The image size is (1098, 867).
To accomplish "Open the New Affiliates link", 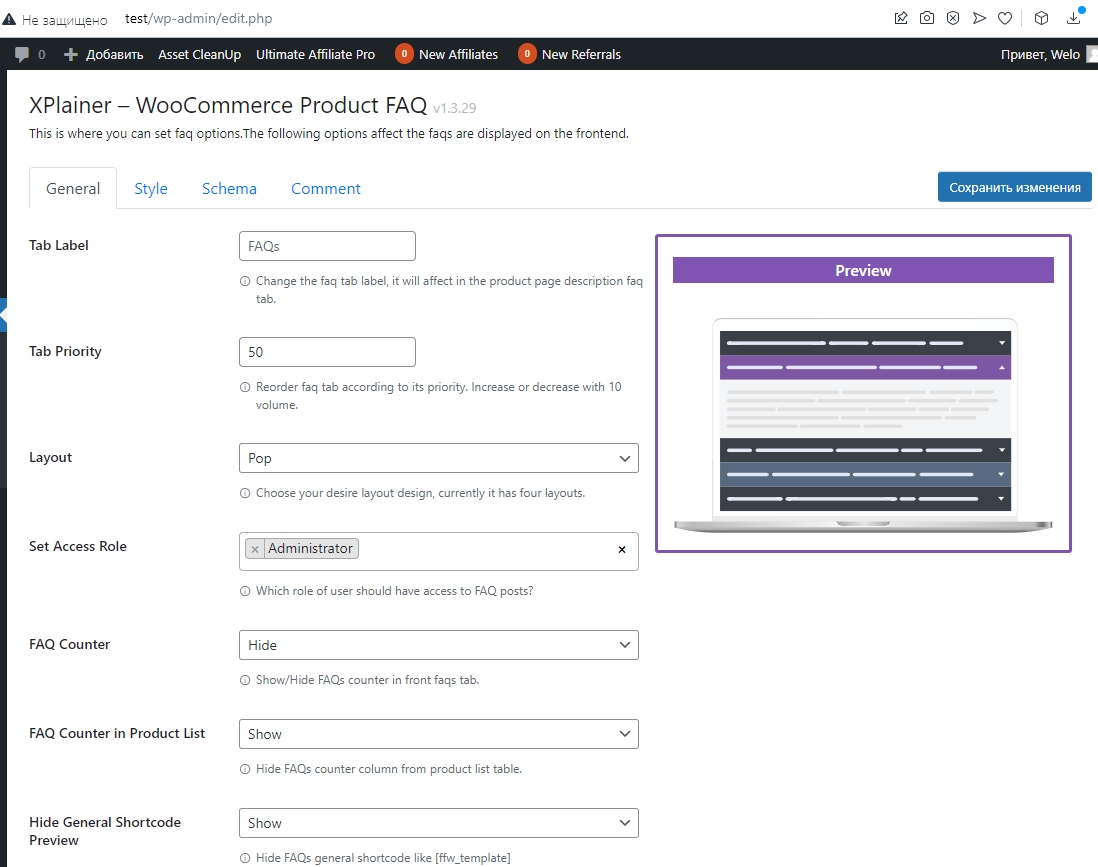I will pyautogui.click(x=459, y=55).
